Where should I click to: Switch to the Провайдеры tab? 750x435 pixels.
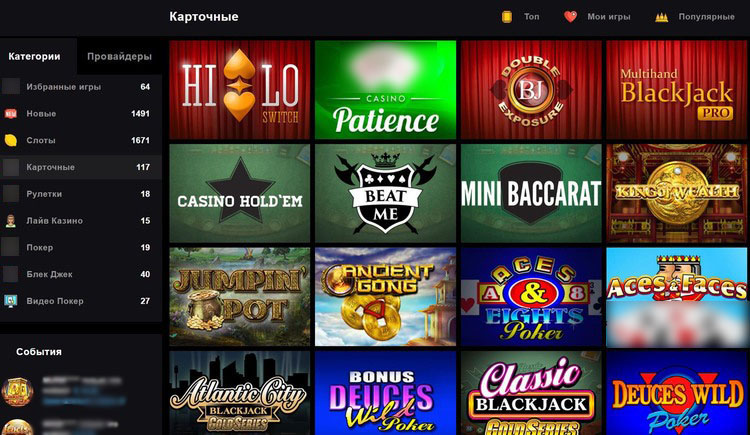(119, 56)
